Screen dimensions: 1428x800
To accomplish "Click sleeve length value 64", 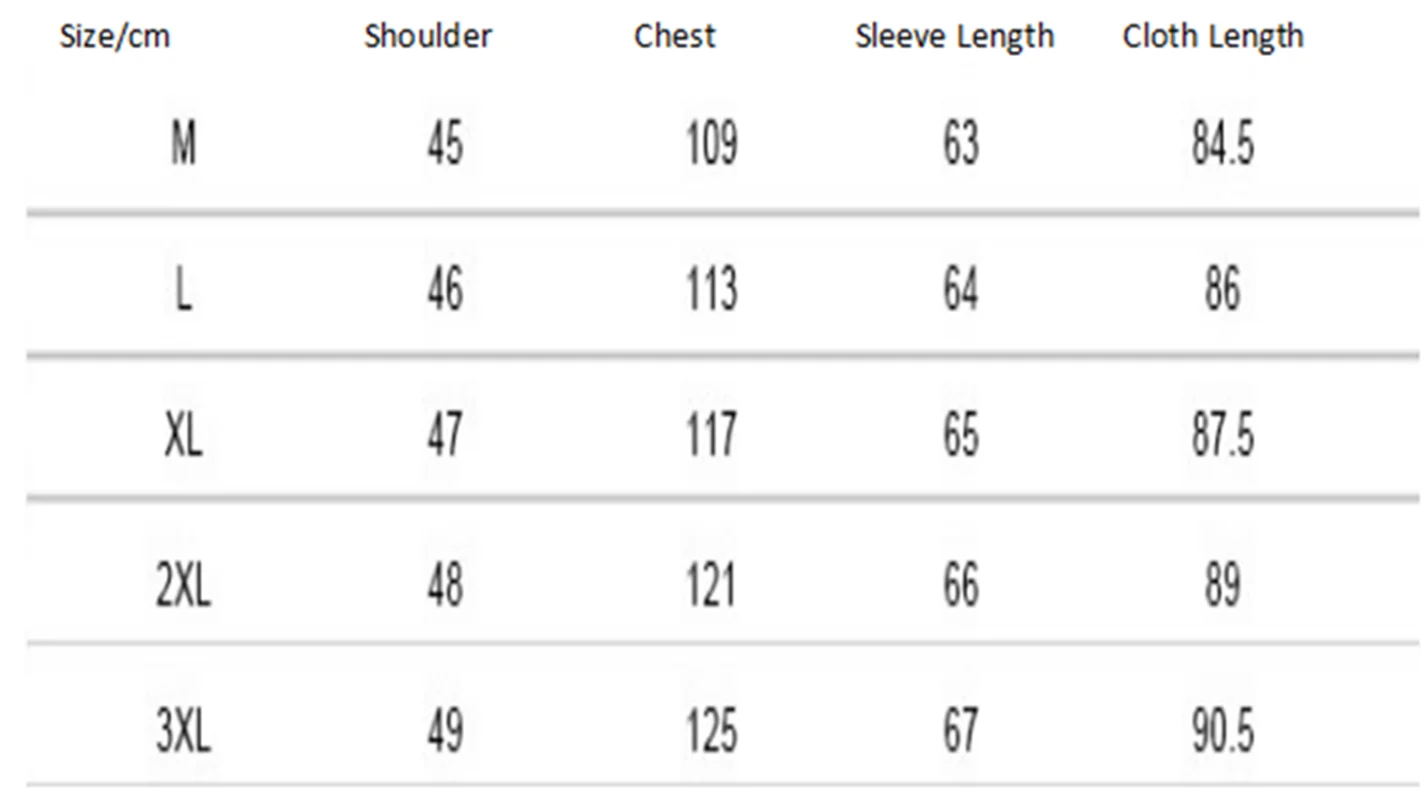I will pos(960,291).
